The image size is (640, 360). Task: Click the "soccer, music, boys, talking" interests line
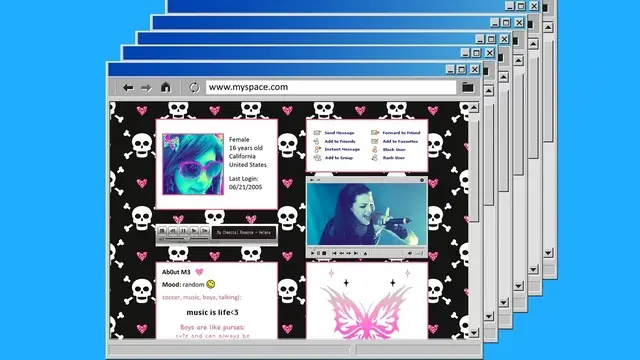[202, 297]
